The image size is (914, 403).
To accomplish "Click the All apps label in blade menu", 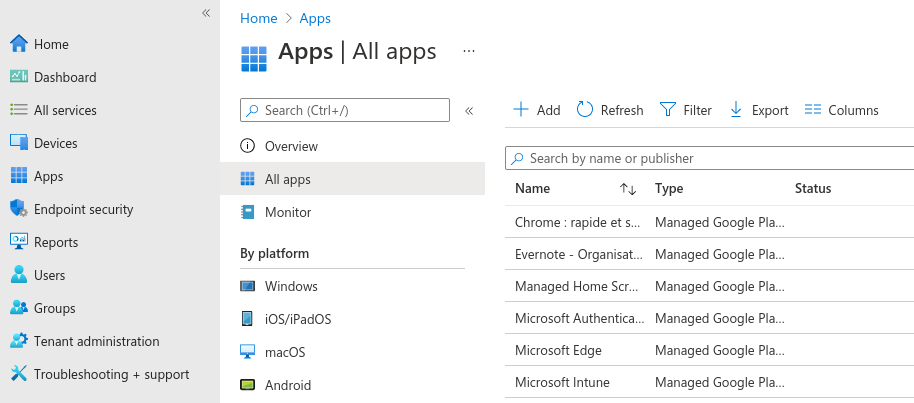I will pyautogui.click(x=288, y=179).
